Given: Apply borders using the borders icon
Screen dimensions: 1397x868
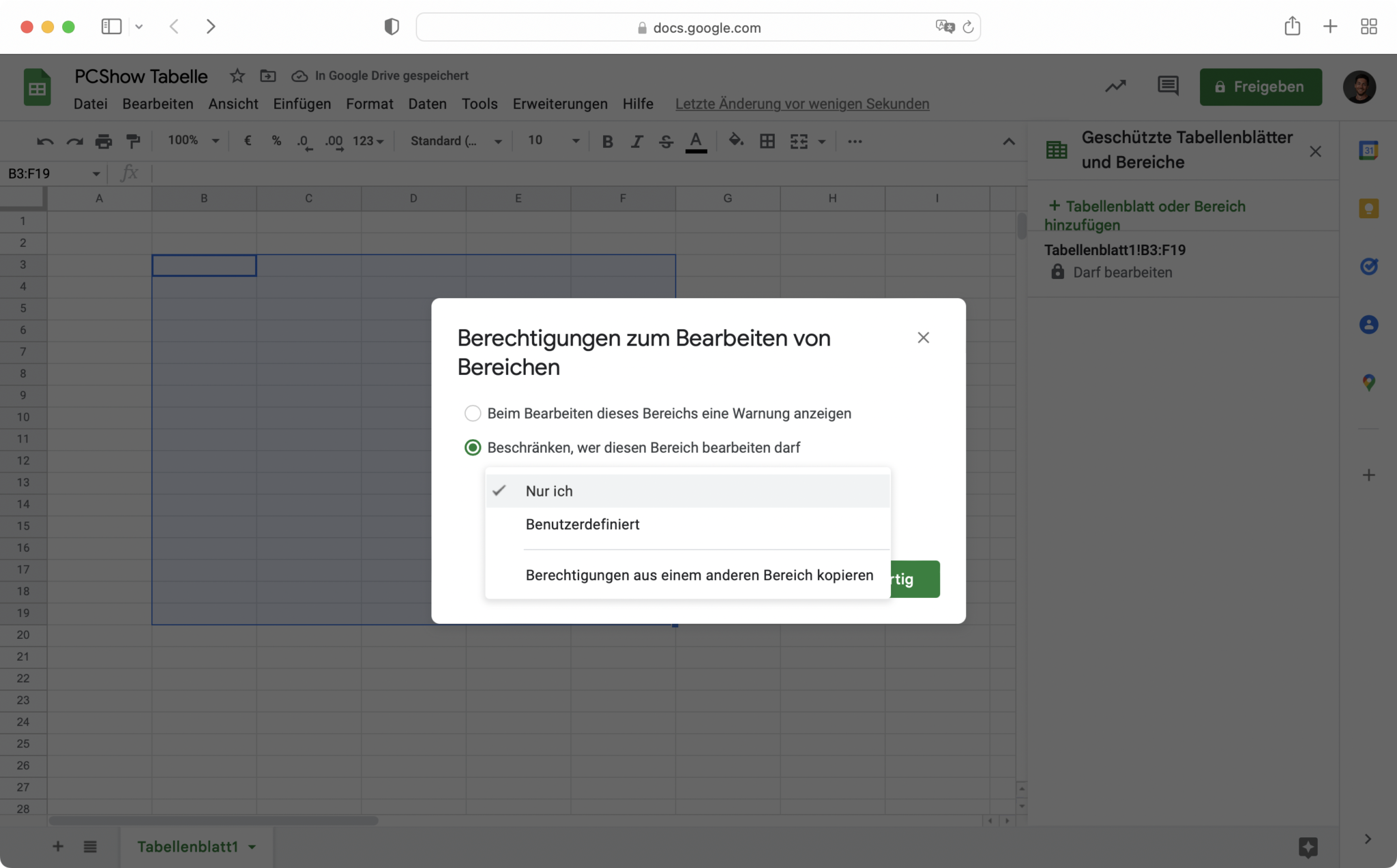Looking at the screenshot, I should (768, 141).
